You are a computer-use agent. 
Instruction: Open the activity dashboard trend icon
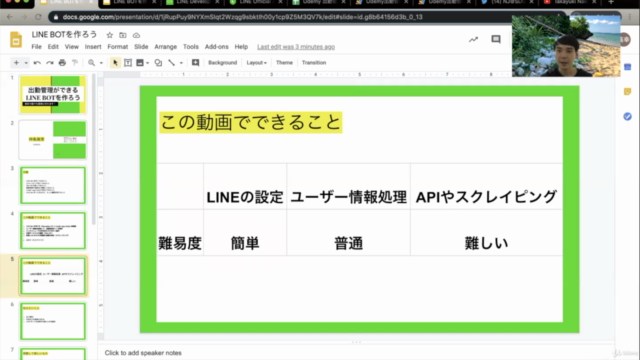click(x=473, y=40)
